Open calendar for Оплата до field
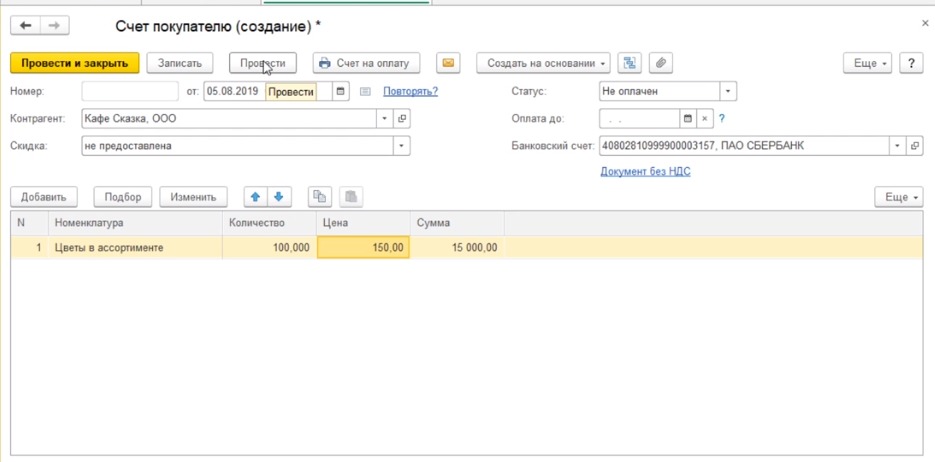 687,118
